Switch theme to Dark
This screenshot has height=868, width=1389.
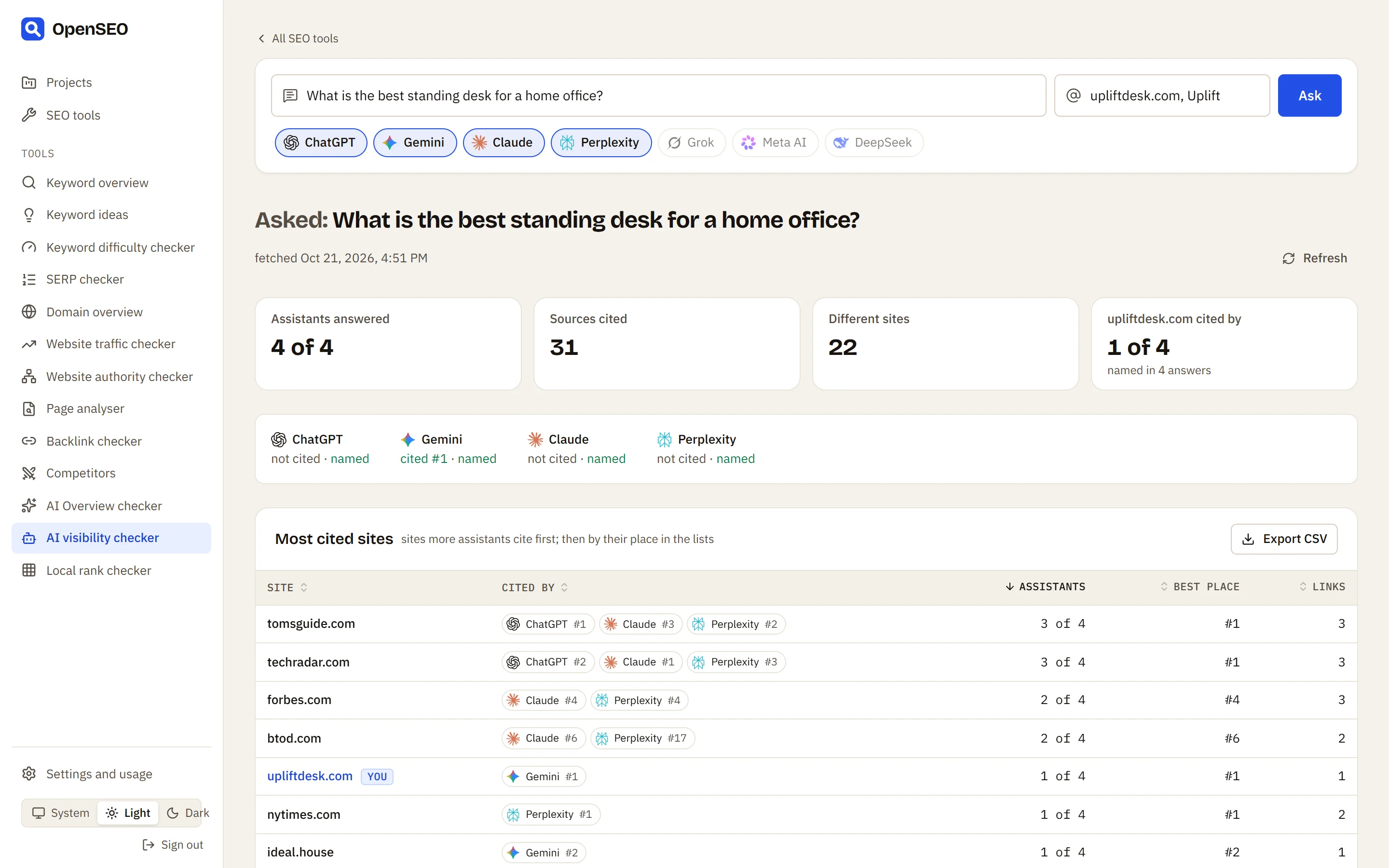pyautogui.click(x=187, y=813)
